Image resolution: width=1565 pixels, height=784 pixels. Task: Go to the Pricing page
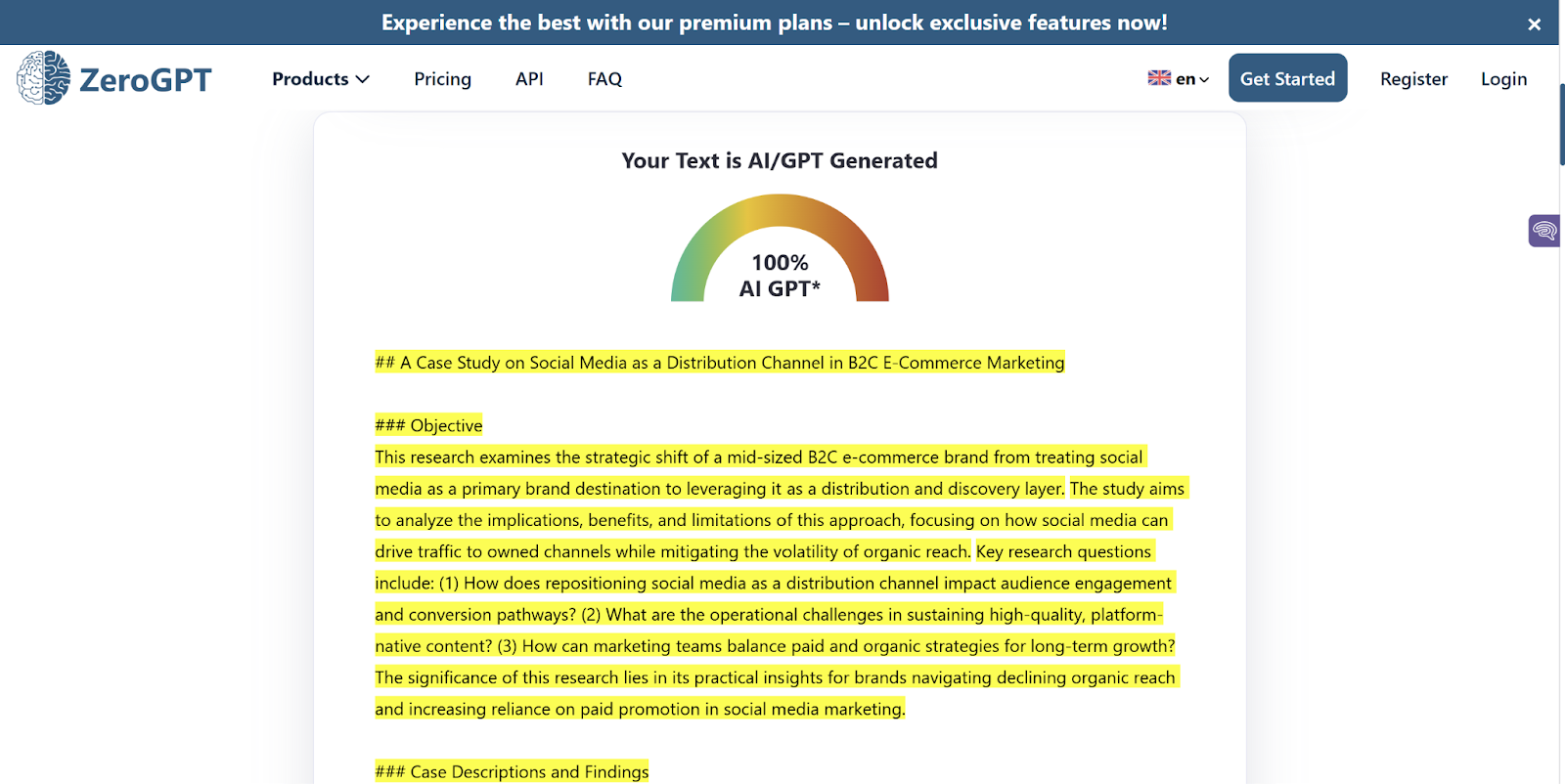pos(442,79)
